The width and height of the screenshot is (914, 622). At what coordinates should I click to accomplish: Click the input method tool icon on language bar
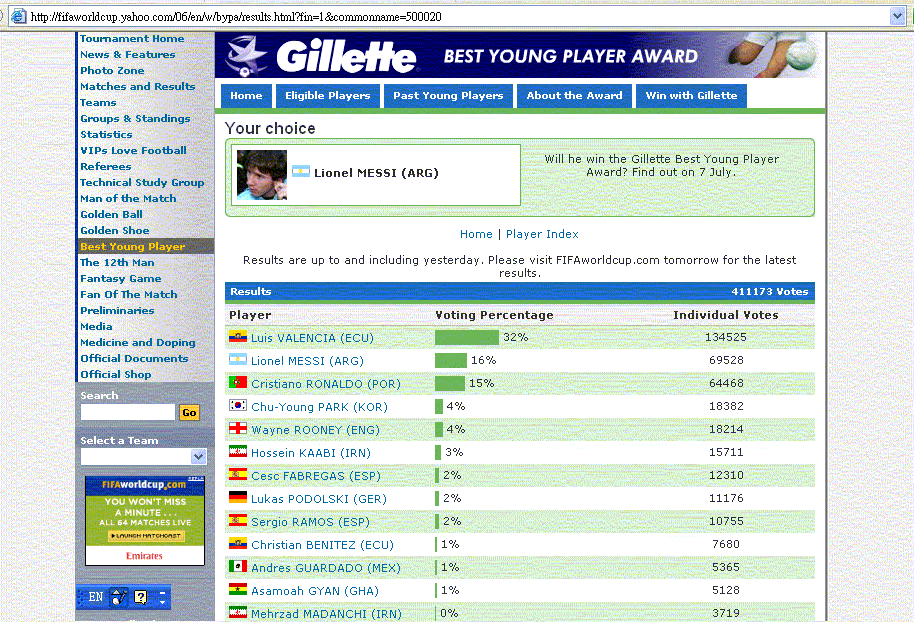click(x=119, y=597)
